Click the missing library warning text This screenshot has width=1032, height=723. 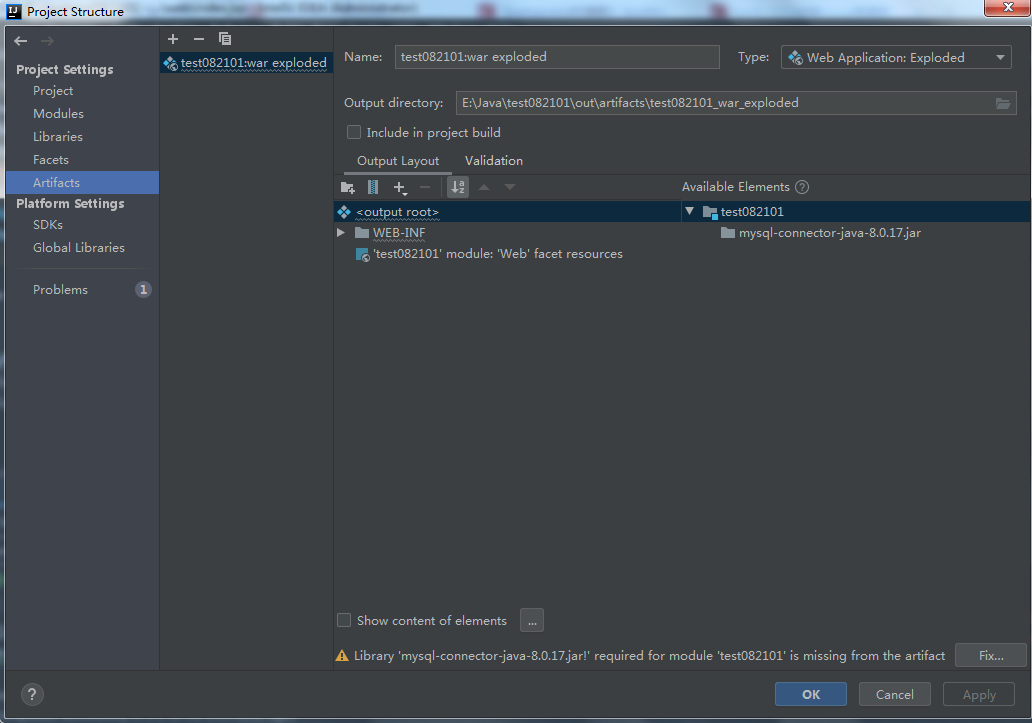[x=649, y=656]
